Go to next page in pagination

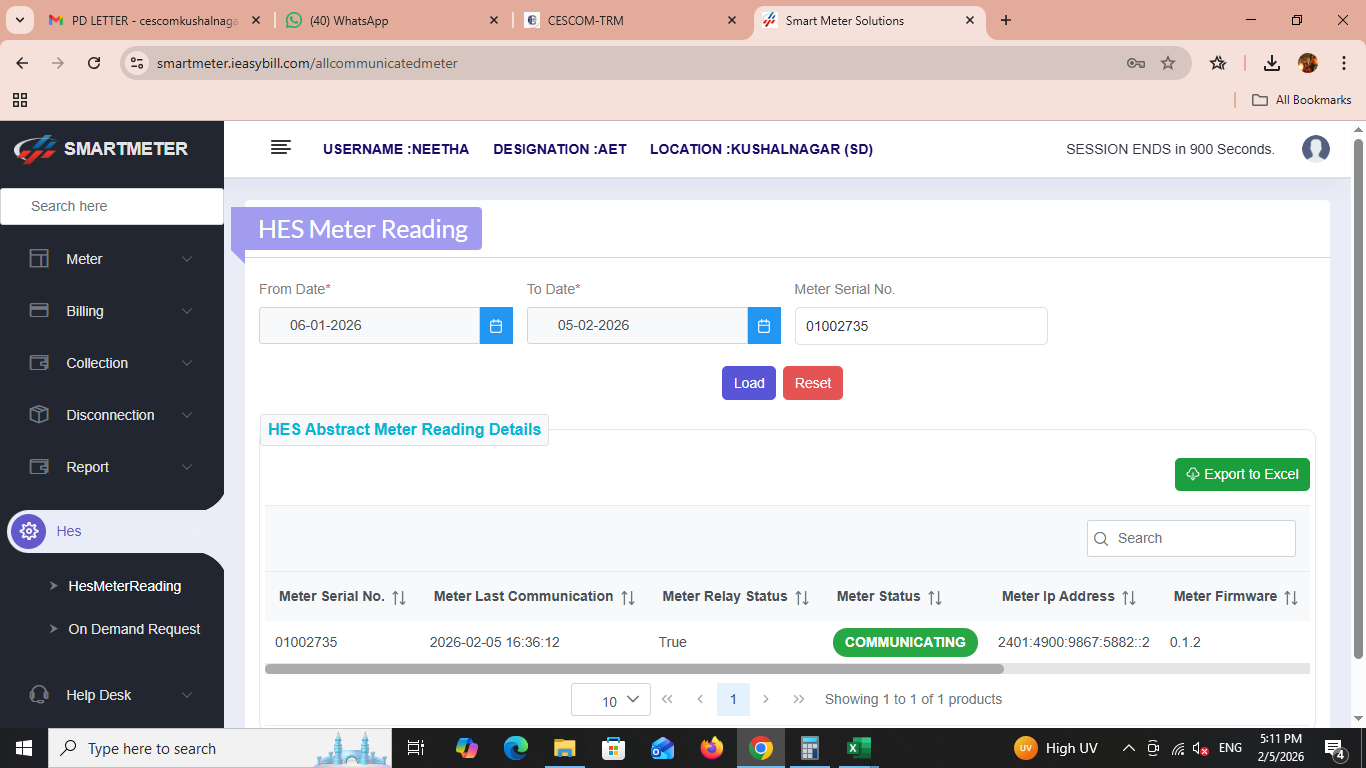[766, 699]
